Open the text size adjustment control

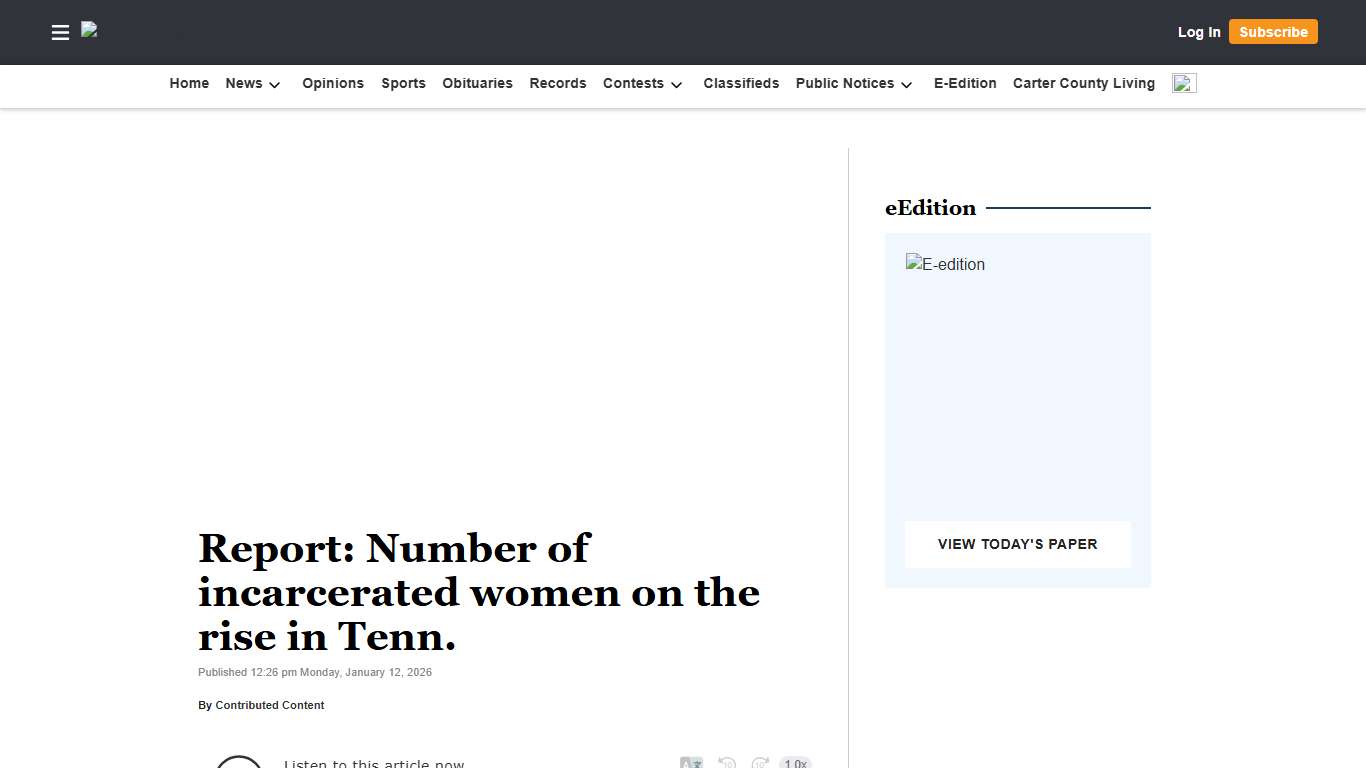click(x=691, y=762)
